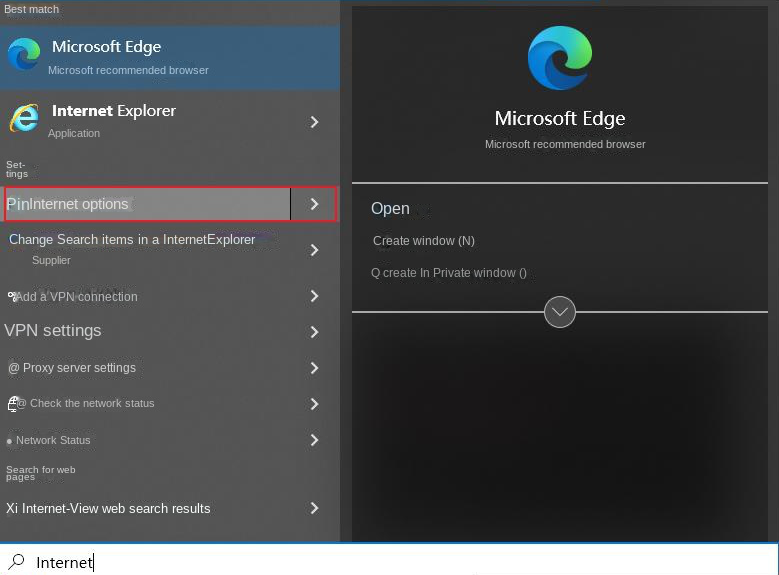Click the search magnifier icon in search box
Screen dimensions: 779x575
coord(17,562)
